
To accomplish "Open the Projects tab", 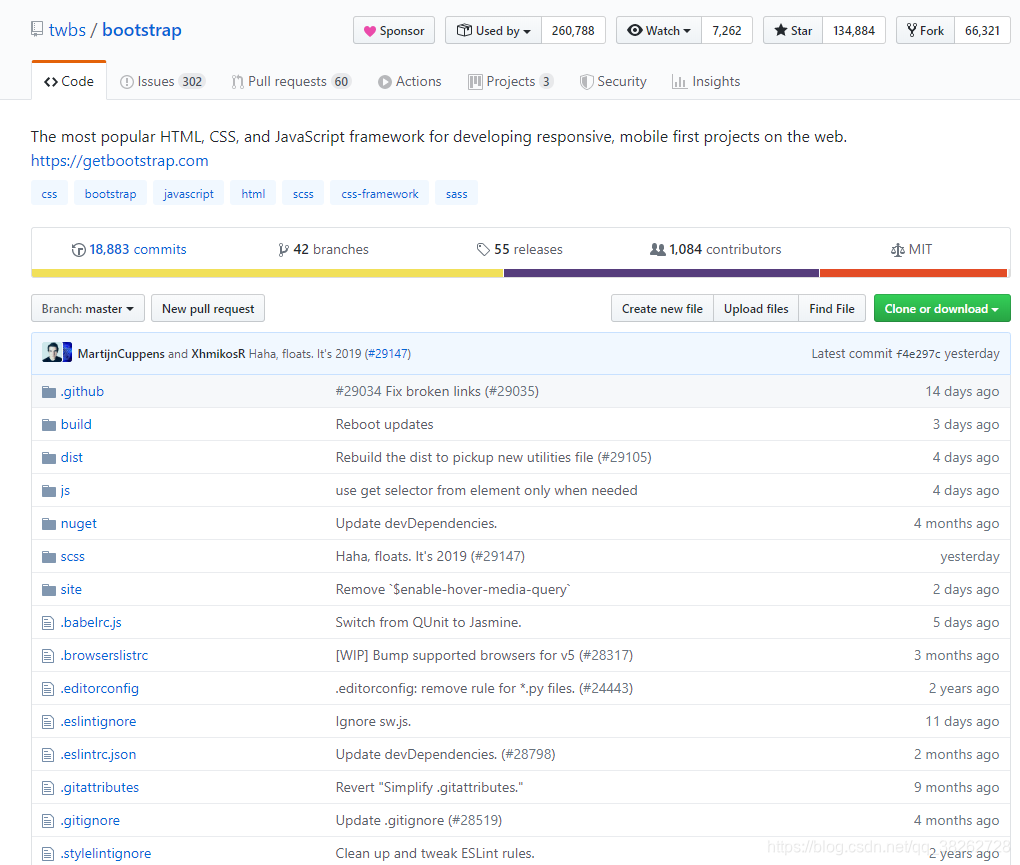I will pos(511,81).
